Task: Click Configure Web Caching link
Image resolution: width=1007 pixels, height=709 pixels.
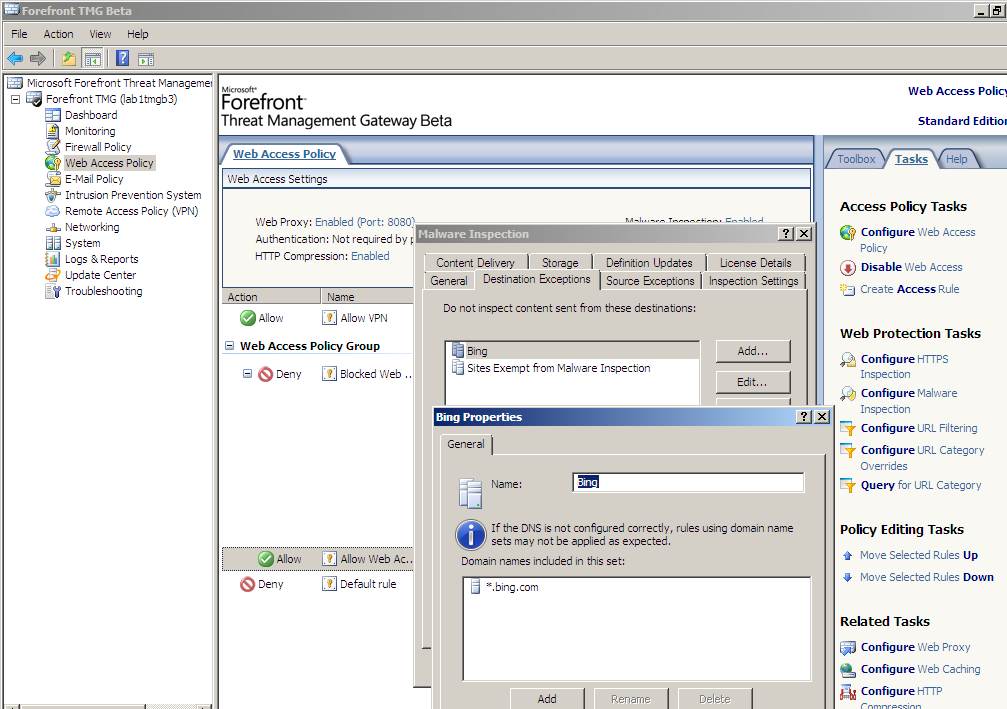Action: click(920, 669)
